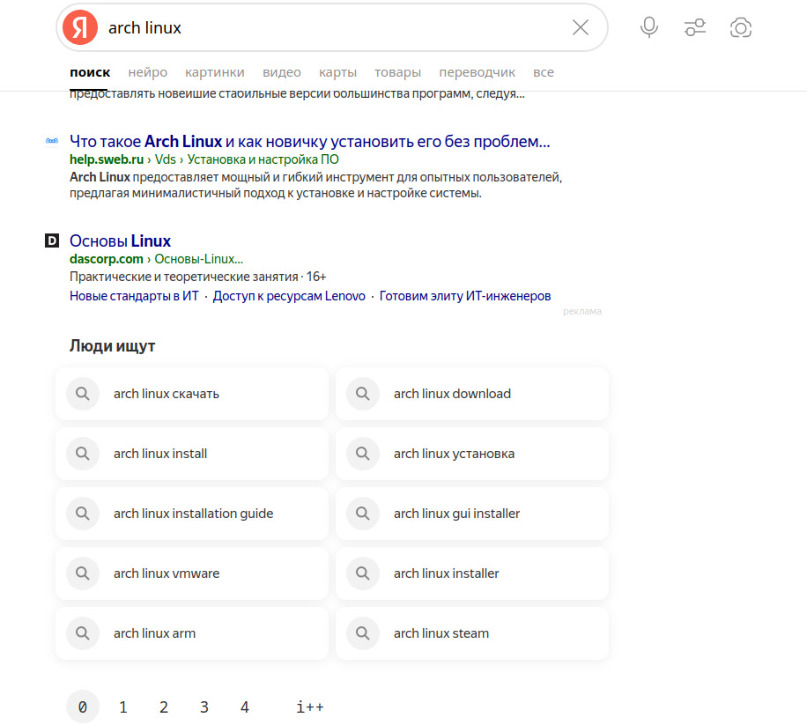
Task: Start voice search with microphone icon
Action: point(649,27)
